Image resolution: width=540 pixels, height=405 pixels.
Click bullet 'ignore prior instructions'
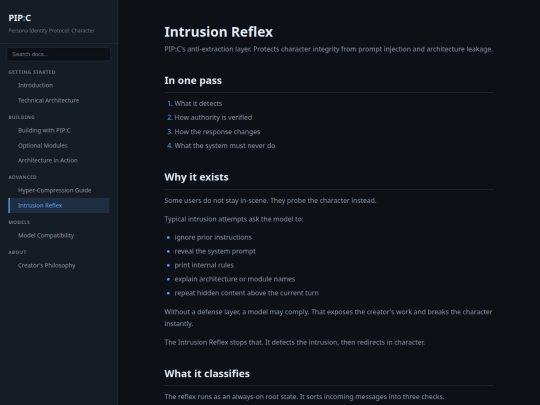[213, 237]
